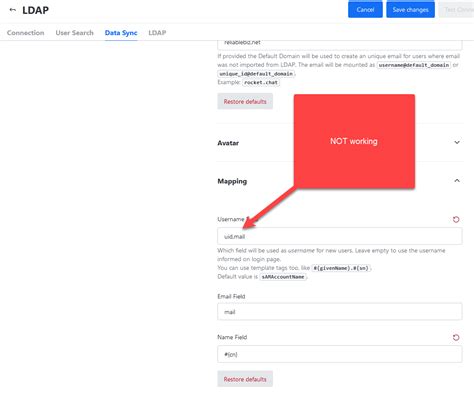This screenshot has width=474, height=400.
Task: Click the Default Domain input field
Action: (340, 45)
